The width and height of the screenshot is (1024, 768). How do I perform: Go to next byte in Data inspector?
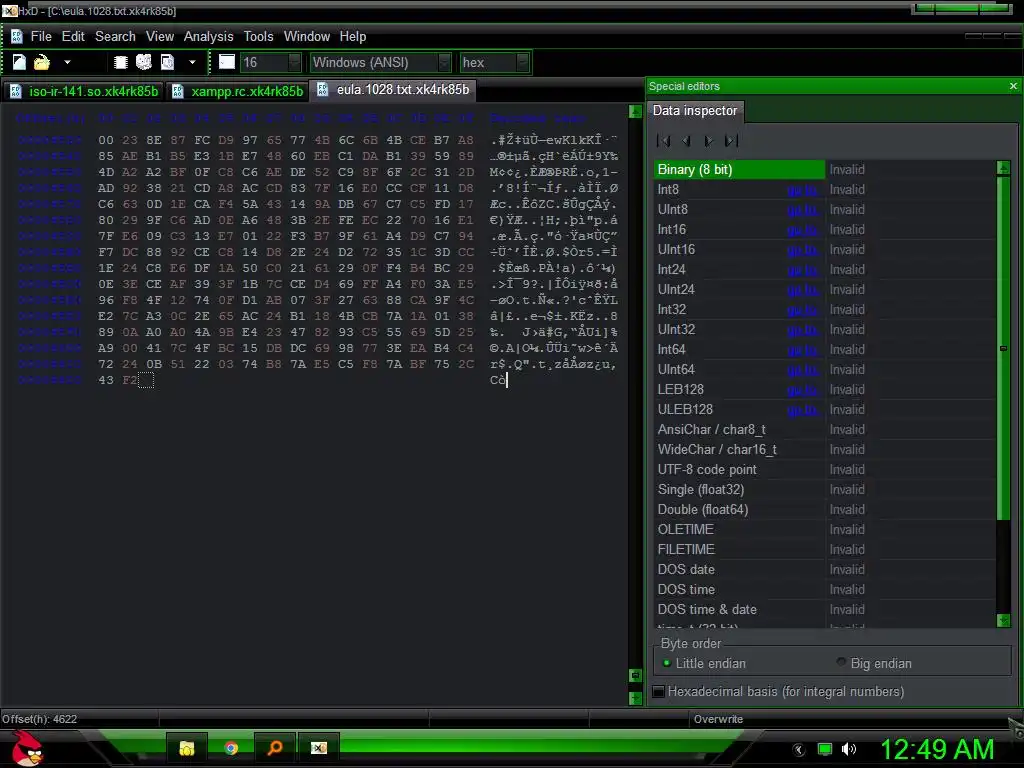tap(709, 140)
